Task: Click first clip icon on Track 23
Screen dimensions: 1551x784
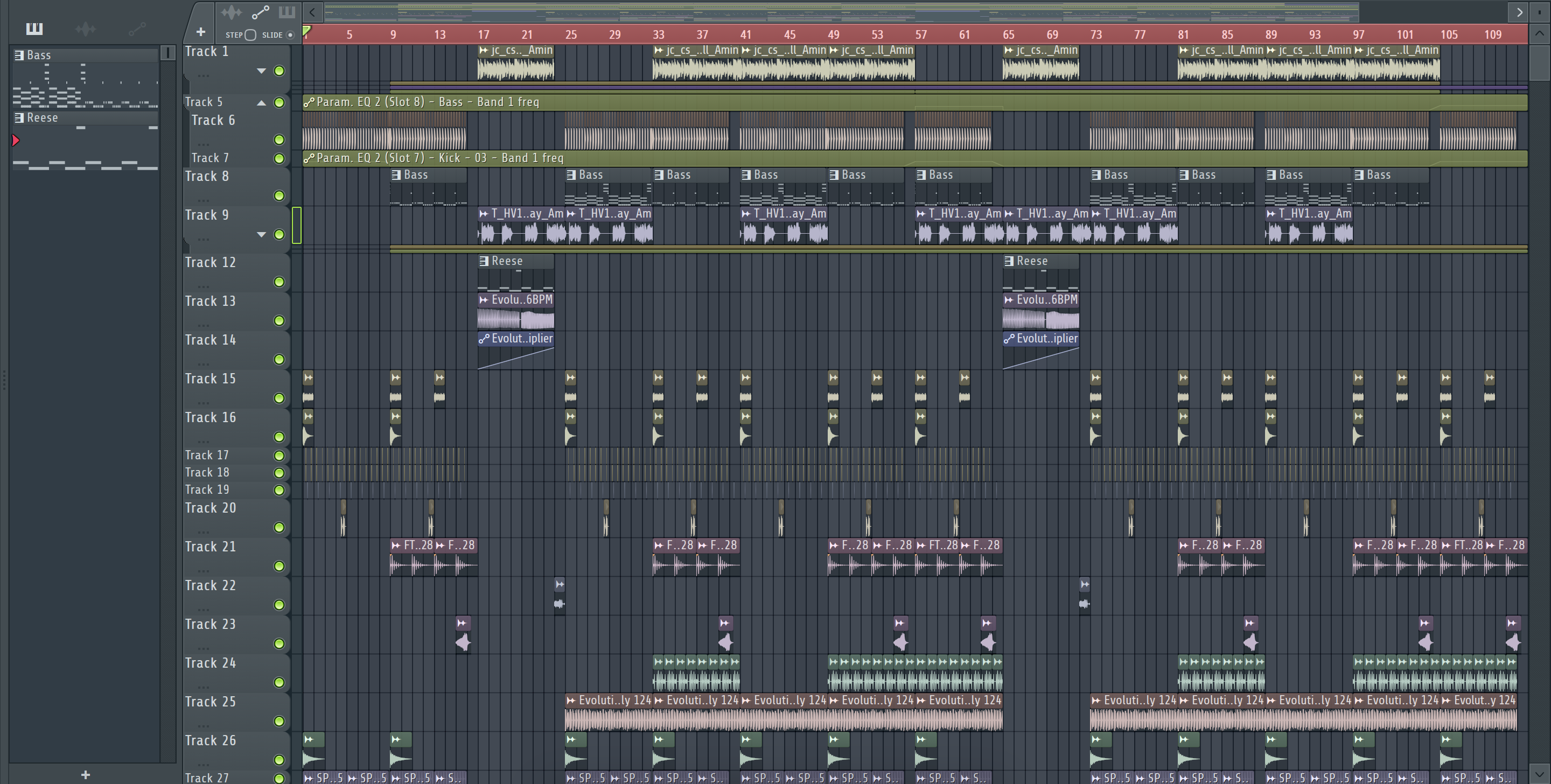Action: (463, 623)
